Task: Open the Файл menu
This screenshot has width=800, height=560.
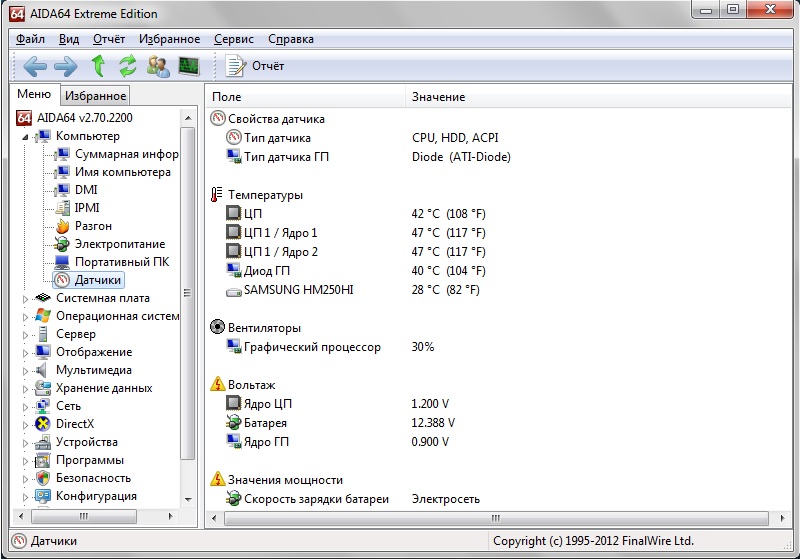Action: pos(30,39)
